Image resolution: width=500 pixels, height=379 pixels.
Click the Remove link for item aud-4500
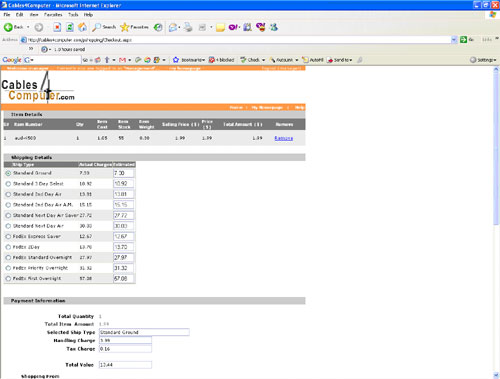284,138
